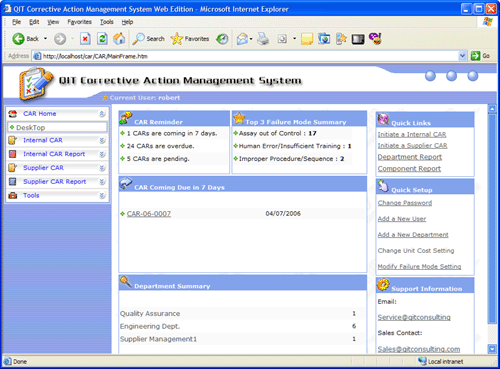This screenshot has width=500, height=369.
Task: Click Initiate a Internal CAR link
Action: (x=412, y=134)
